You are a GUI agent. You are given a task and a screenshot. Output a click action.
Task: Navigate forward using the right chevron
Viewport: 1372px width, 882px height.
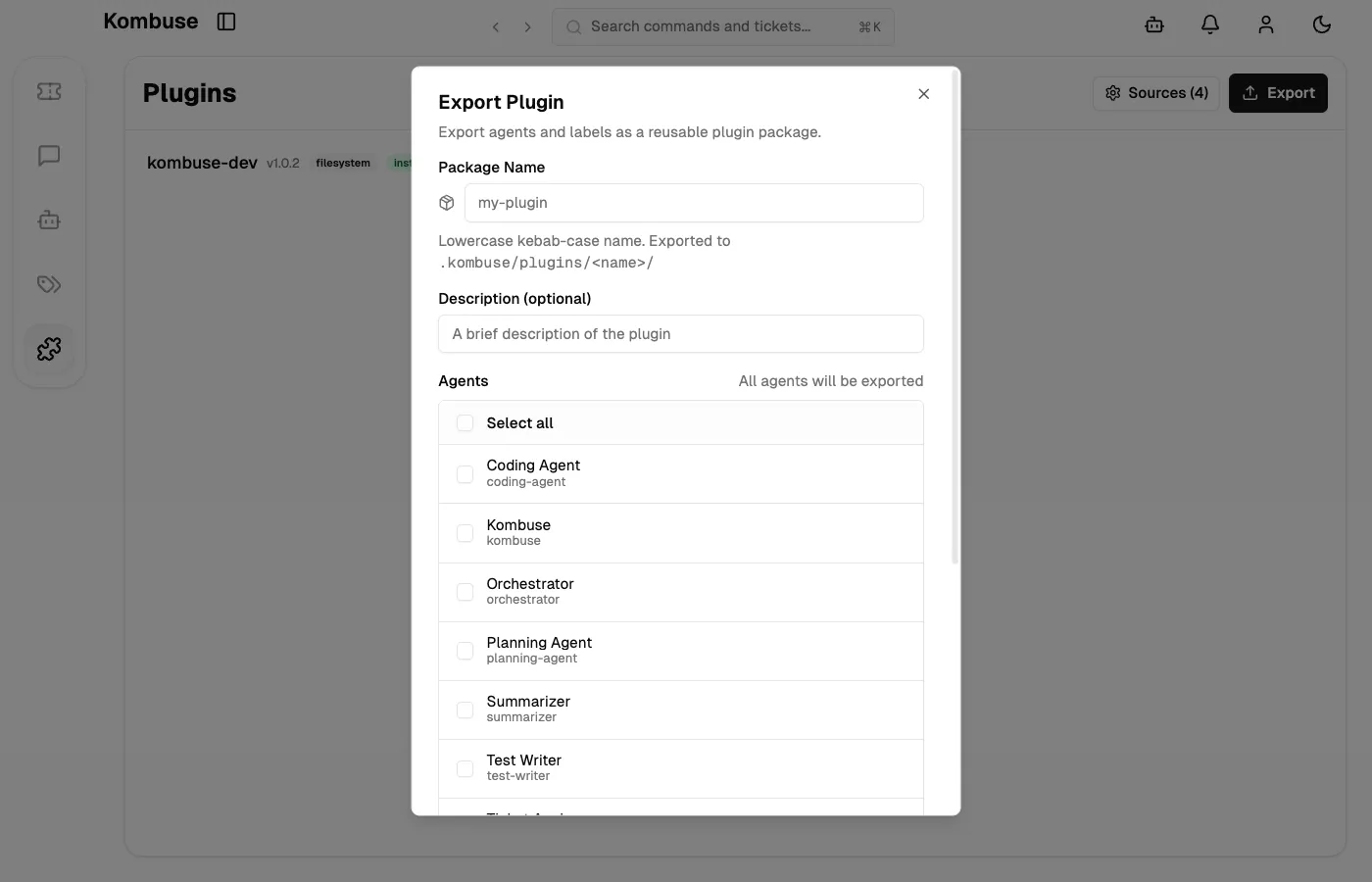point(527,26)
